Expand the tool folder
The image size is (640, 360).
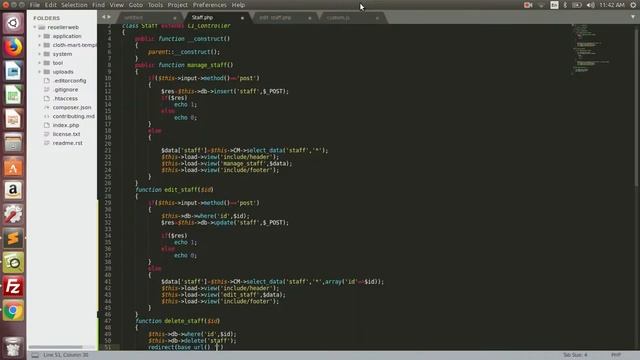click(x=40, y=63)
